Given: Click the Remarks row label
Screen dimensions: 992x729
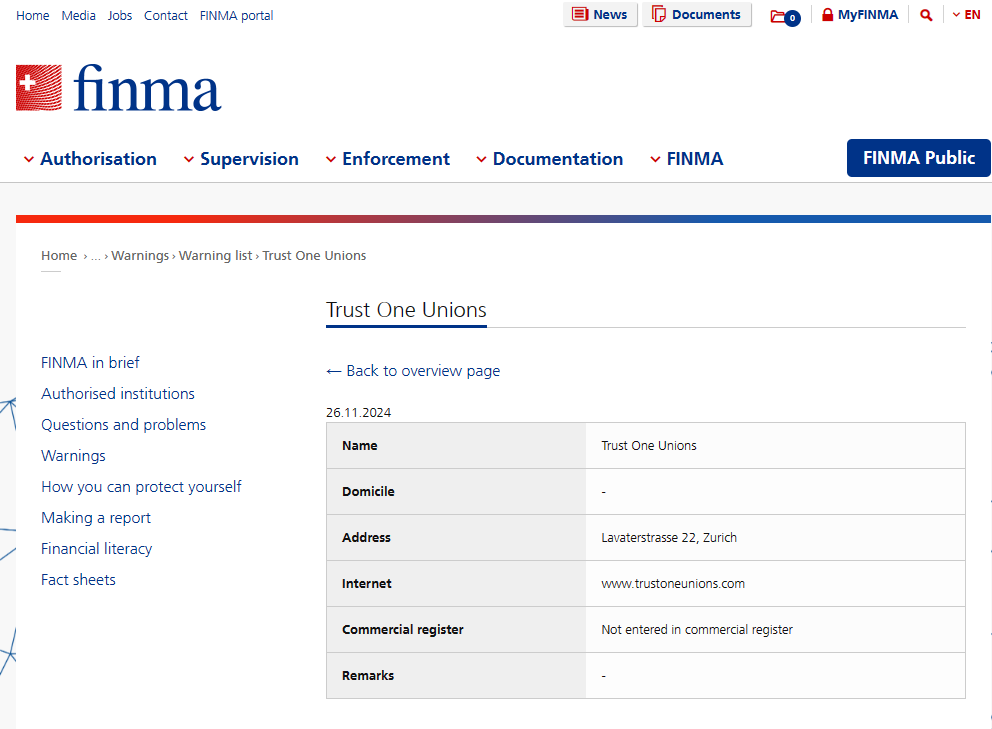Looking at the screenshot, I should (x=368, y=676).
